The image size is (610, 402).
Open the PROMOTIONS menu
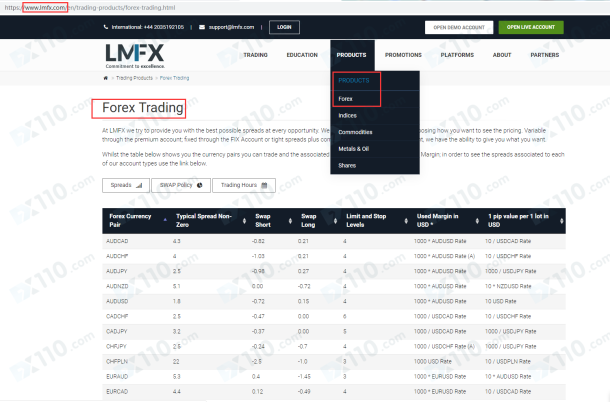click(403, 55)
